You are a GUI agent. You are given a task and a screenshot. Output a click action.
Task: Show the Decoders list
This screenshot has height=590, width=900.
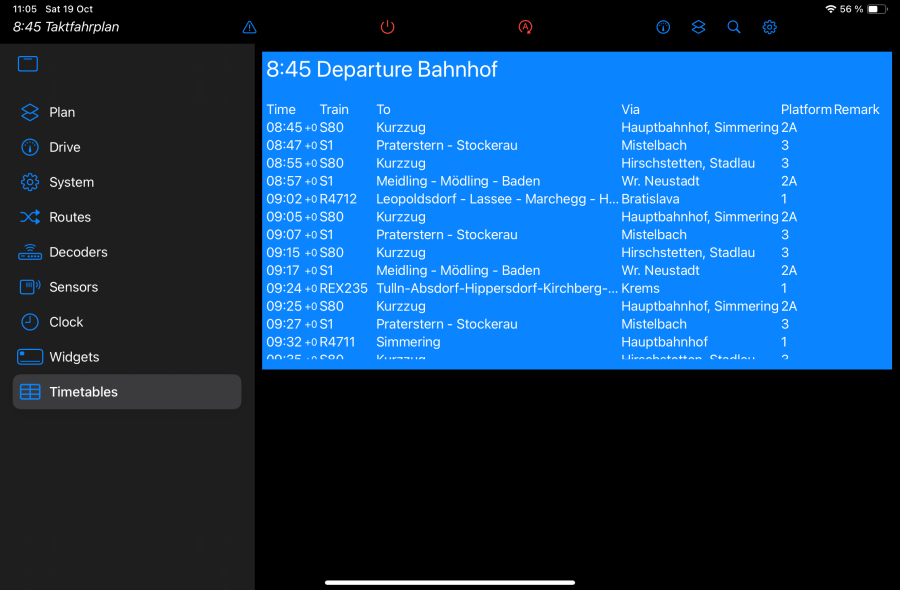point(78,252)
